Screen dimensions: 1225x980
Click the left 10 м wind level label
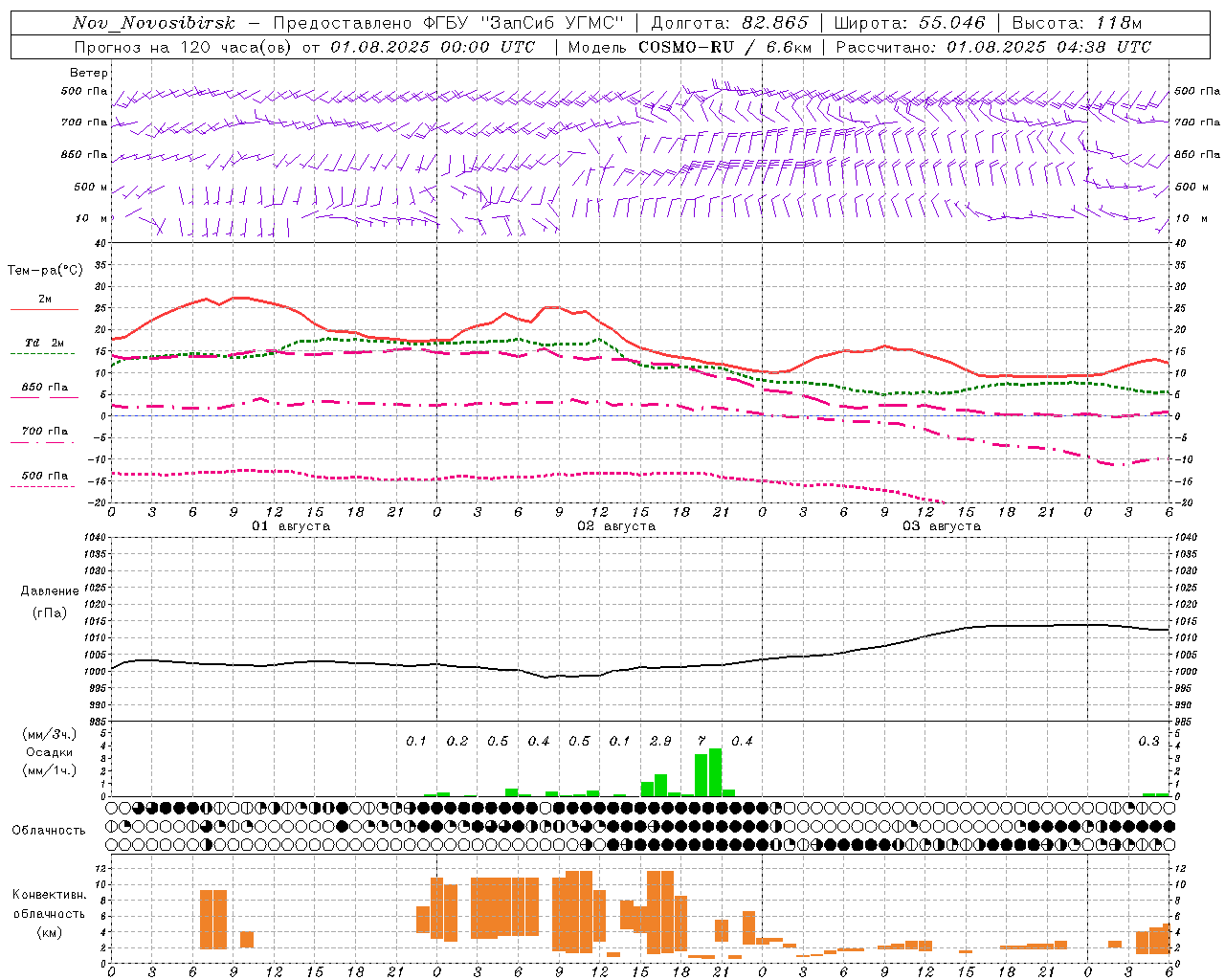[82, 218]
